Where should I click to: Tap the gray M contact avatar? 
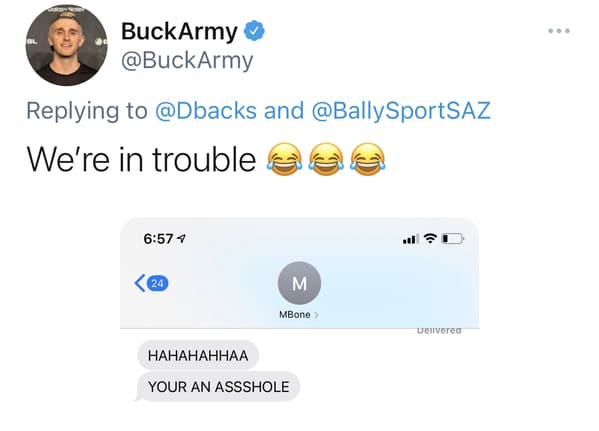pos(300,283)
